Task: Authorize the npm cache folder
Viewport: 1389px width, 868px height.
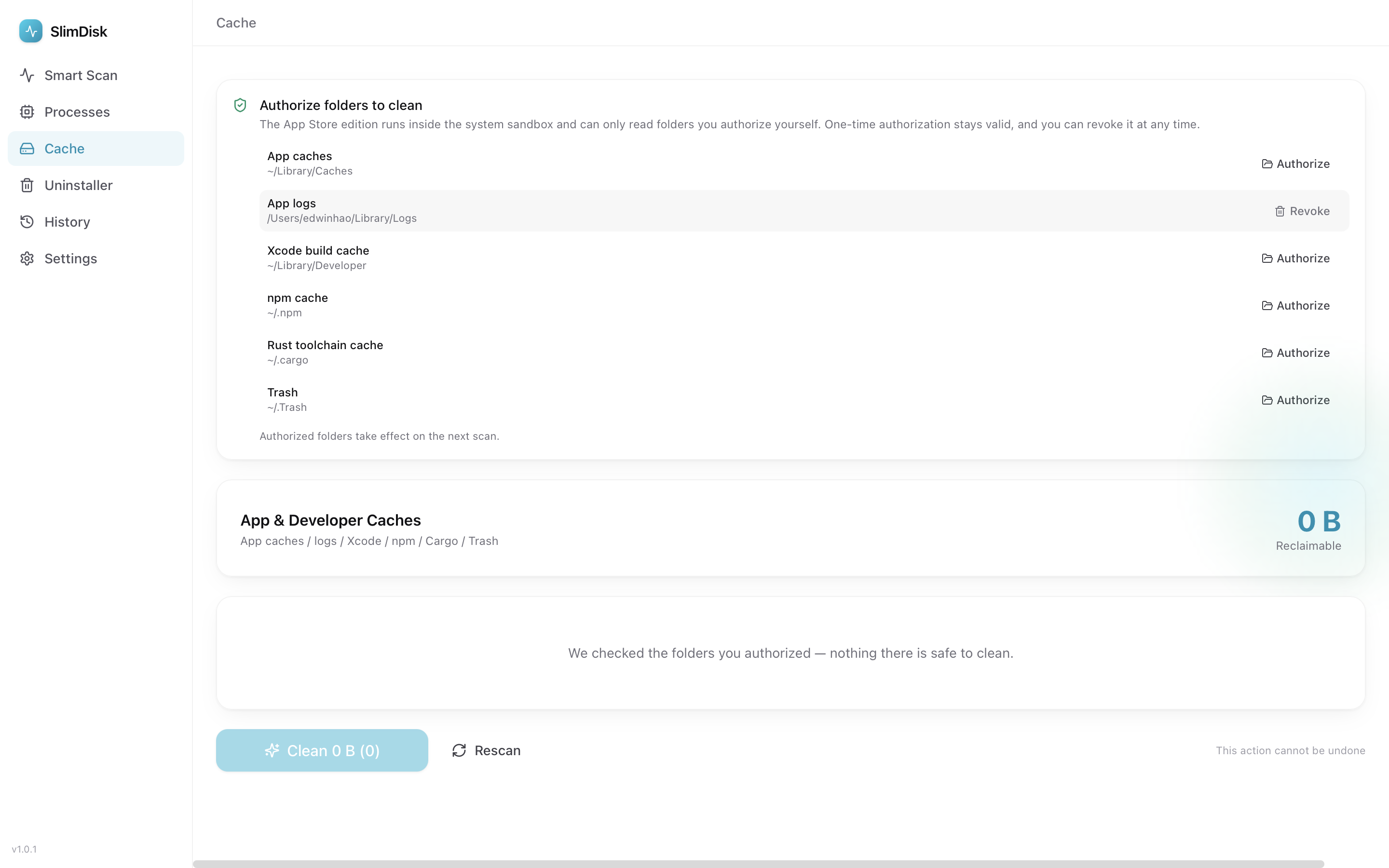Action: click(x=1295, y=306)
